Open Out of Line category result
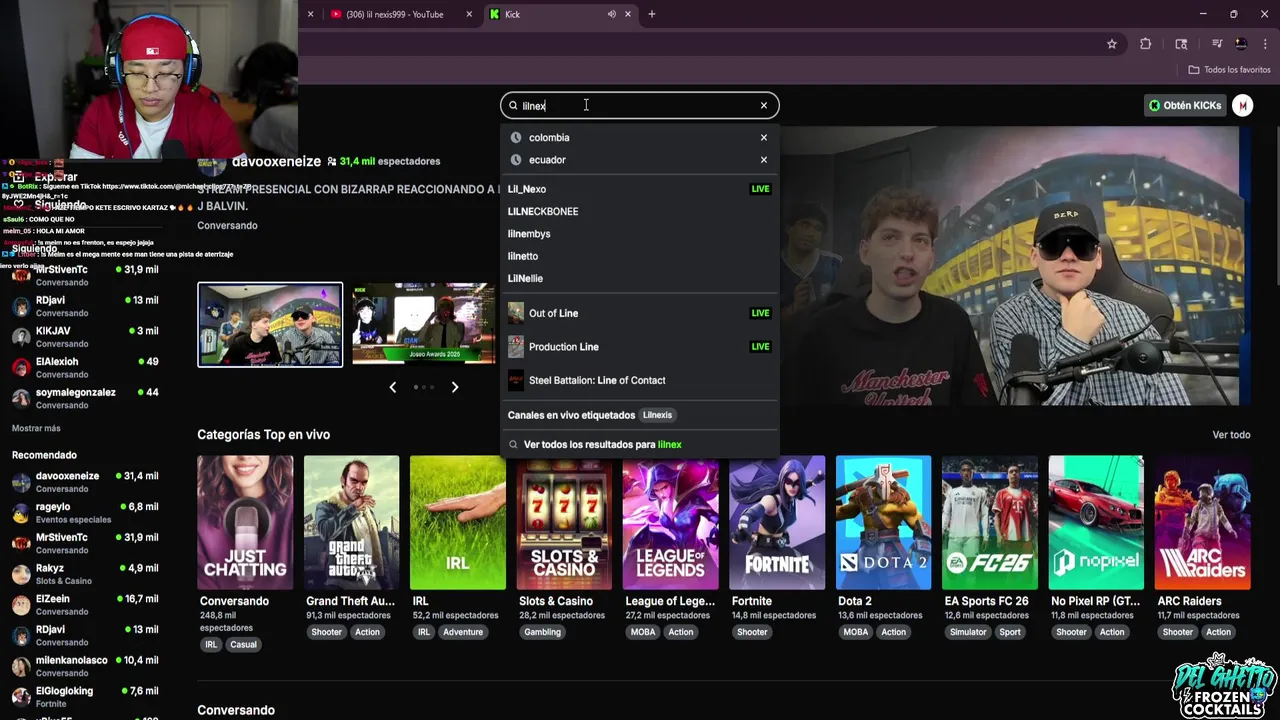Screen dimensions: 1280x720 (x=640, y=313)
